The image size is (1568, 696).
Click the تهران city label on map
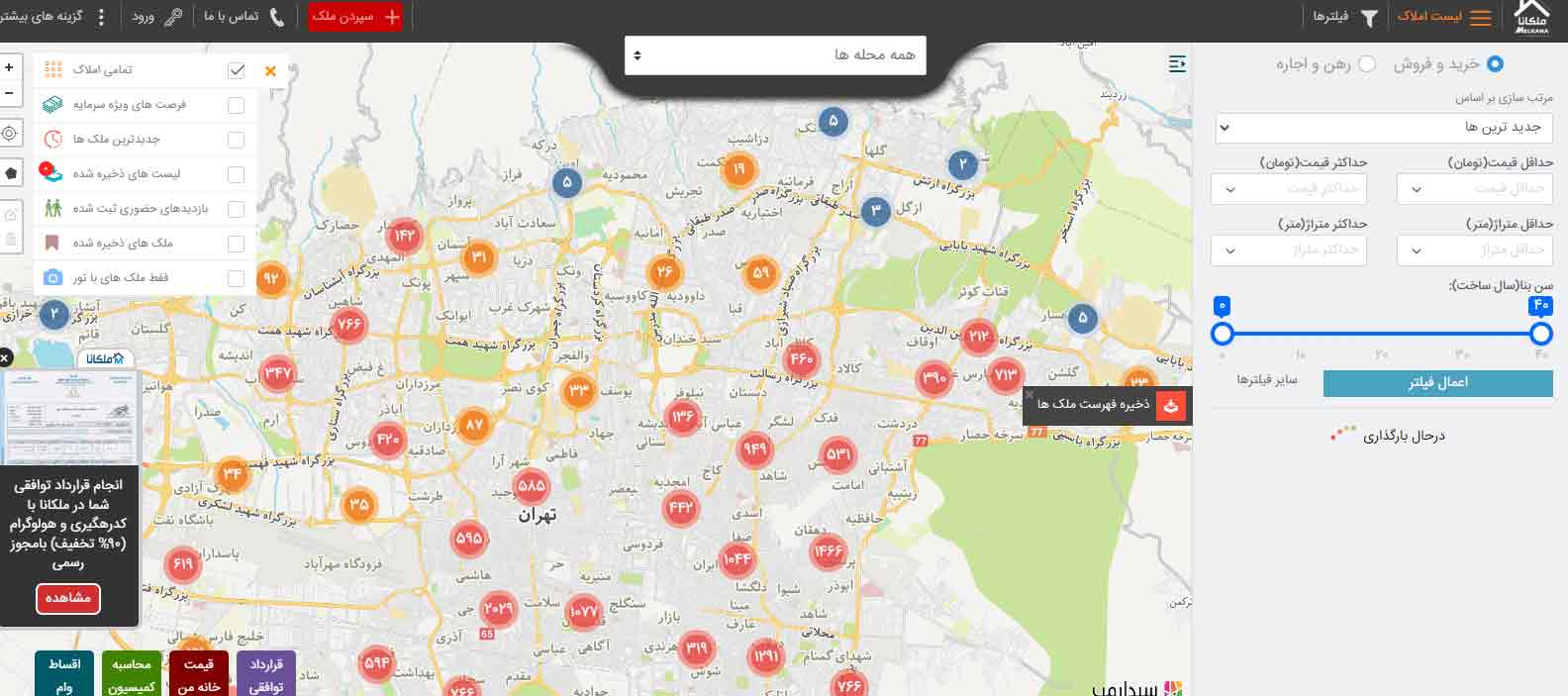[538, 515]
